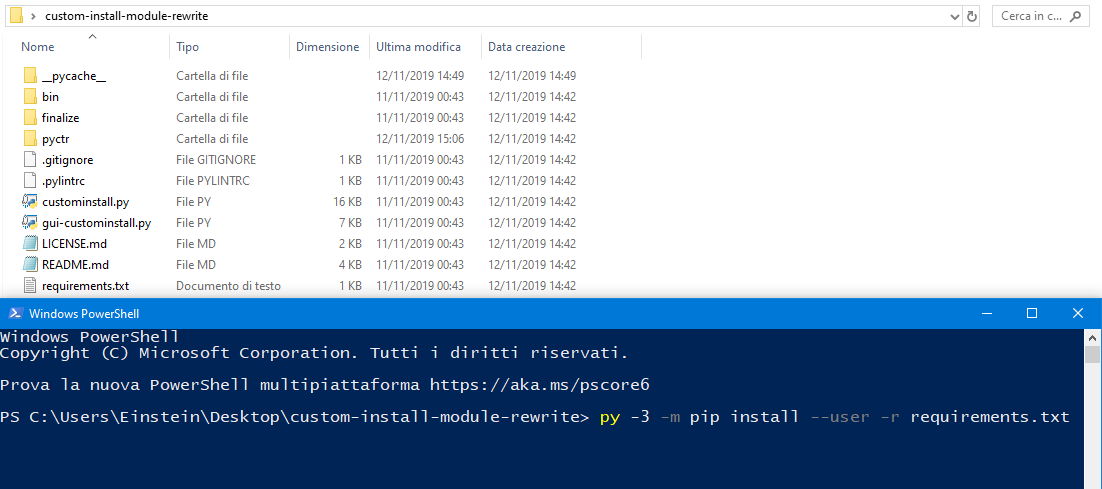Click the gui-custominstall.py Python file icon
The width and height of the screenshot is (1102, 489).
(30, 223)
